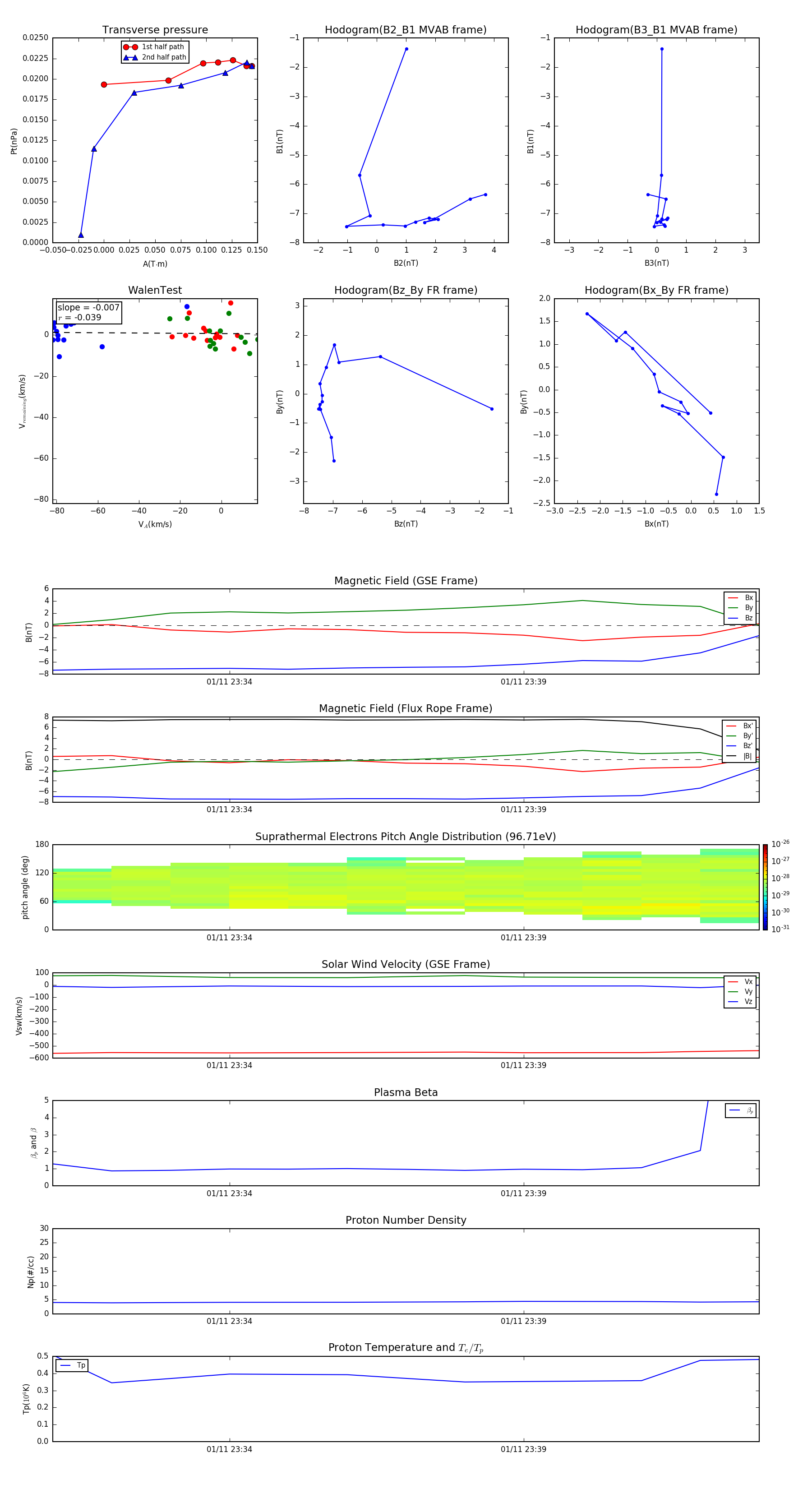812x1489 pixels.
Task: Click the 'r = -0.039' annotation
Action: (x=80, y=317)
